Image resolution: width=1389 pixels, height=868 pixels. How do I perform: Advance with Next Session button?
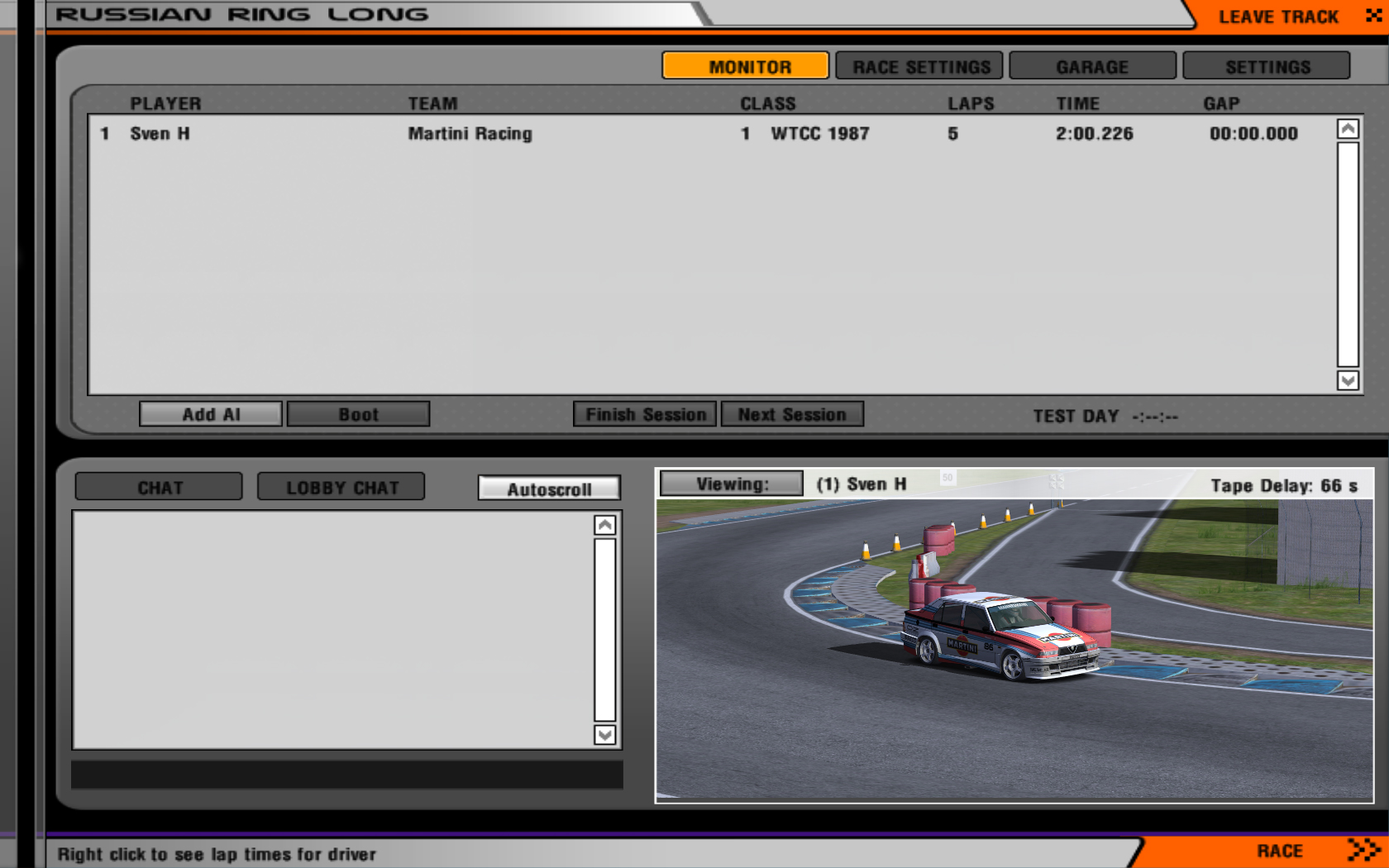click(792, 414)
